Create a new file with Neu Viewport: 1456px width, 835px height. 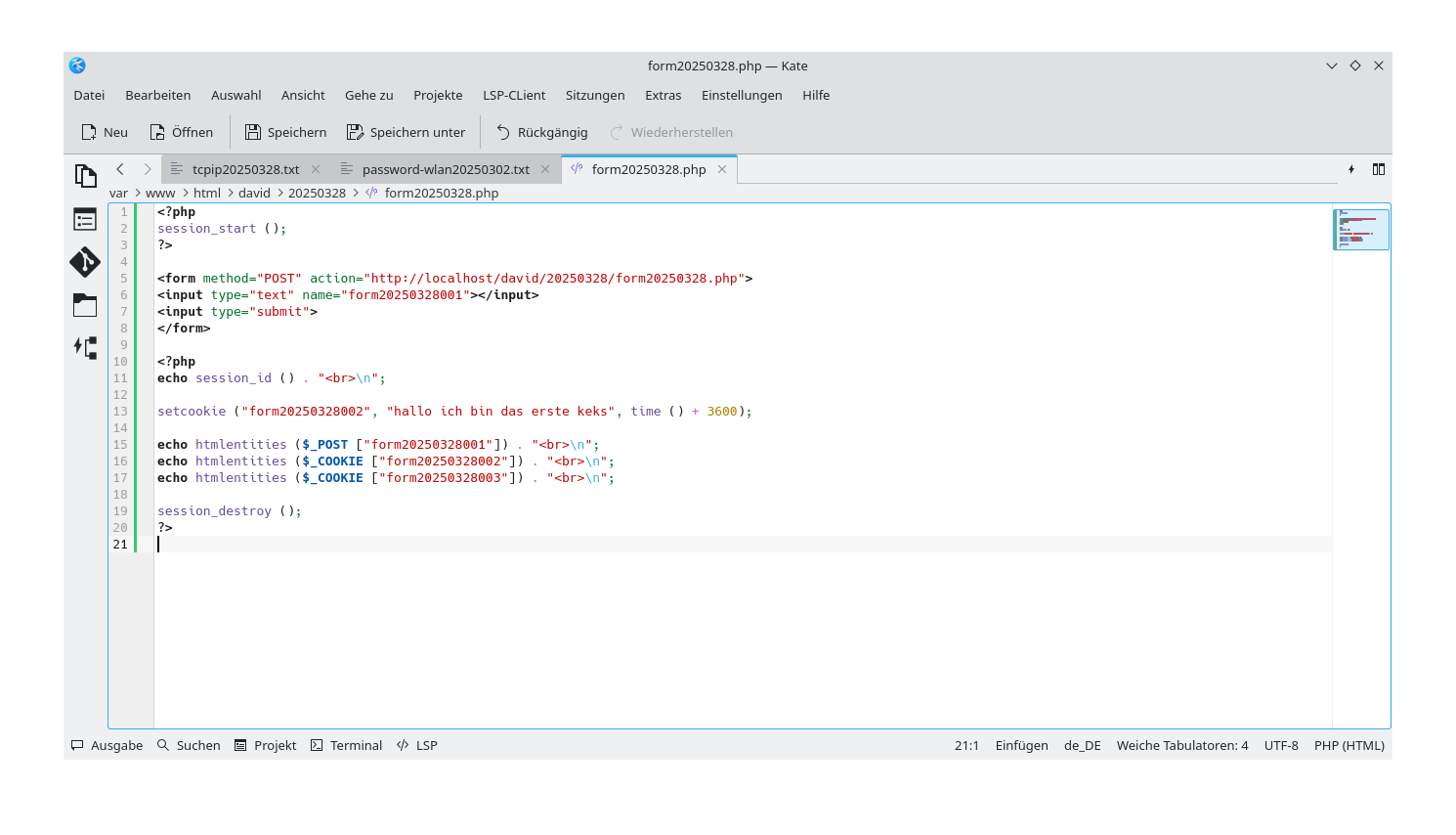(103, 131)
